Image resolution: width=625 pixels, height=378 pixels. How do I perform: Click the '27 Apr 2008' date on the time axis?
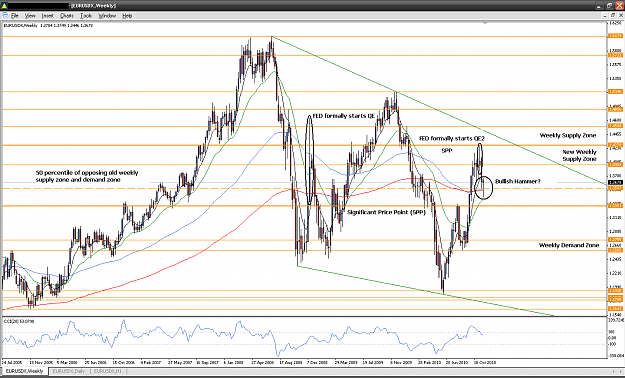click(x=263, y=362)
